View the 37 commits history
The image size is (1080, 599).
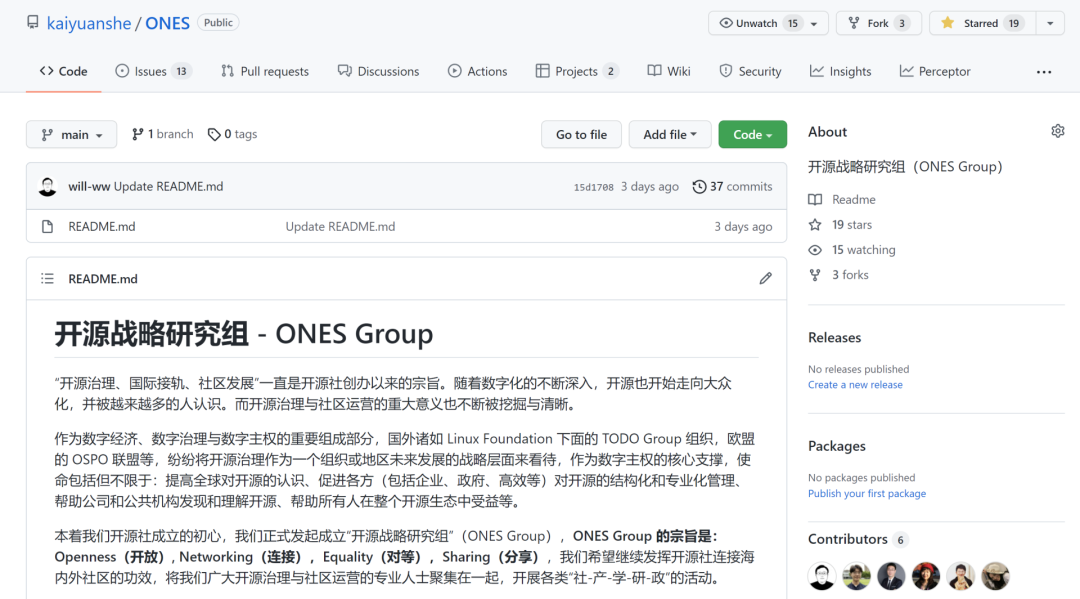(732, 187)
